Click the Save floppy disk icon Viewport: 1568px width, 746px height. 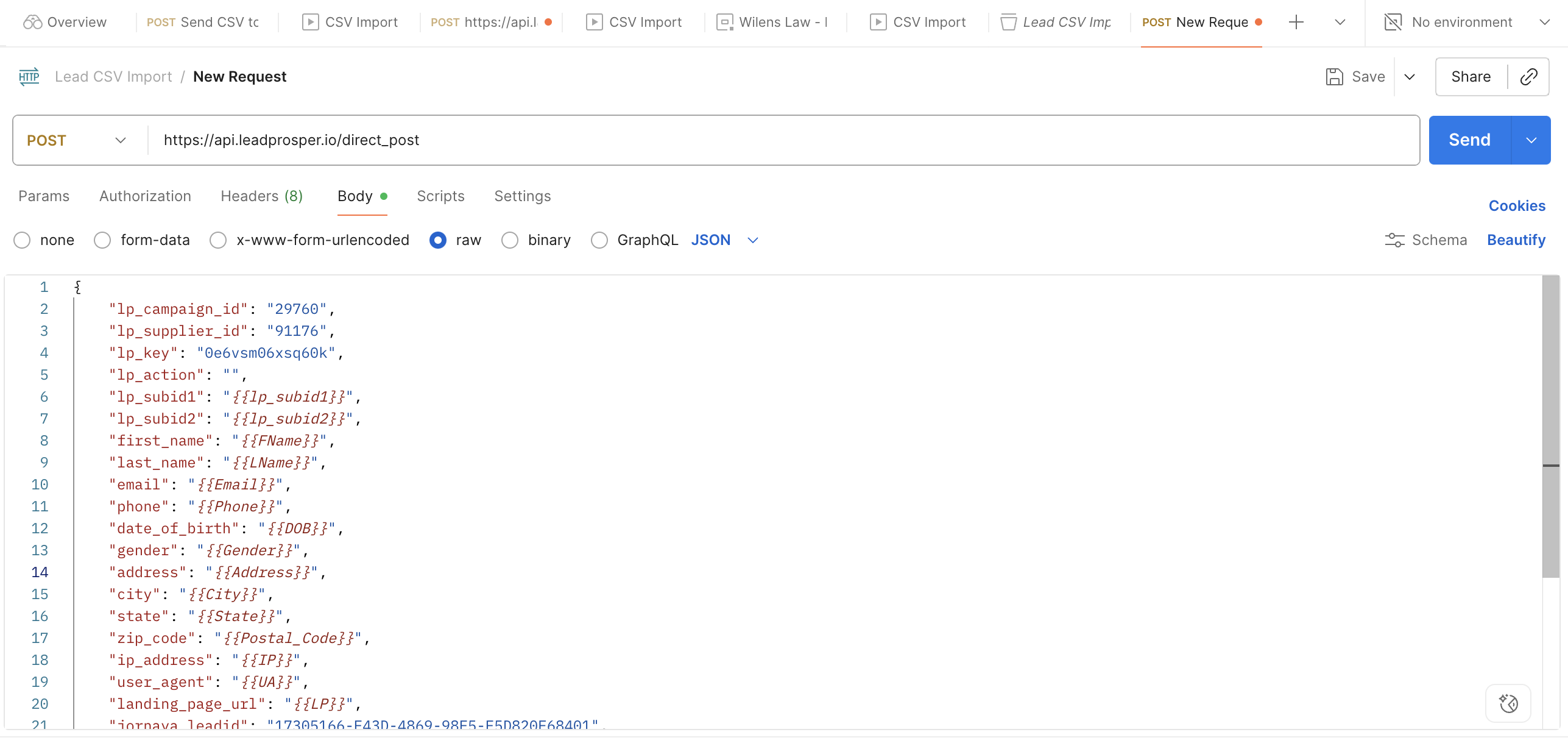(1334, 77)
